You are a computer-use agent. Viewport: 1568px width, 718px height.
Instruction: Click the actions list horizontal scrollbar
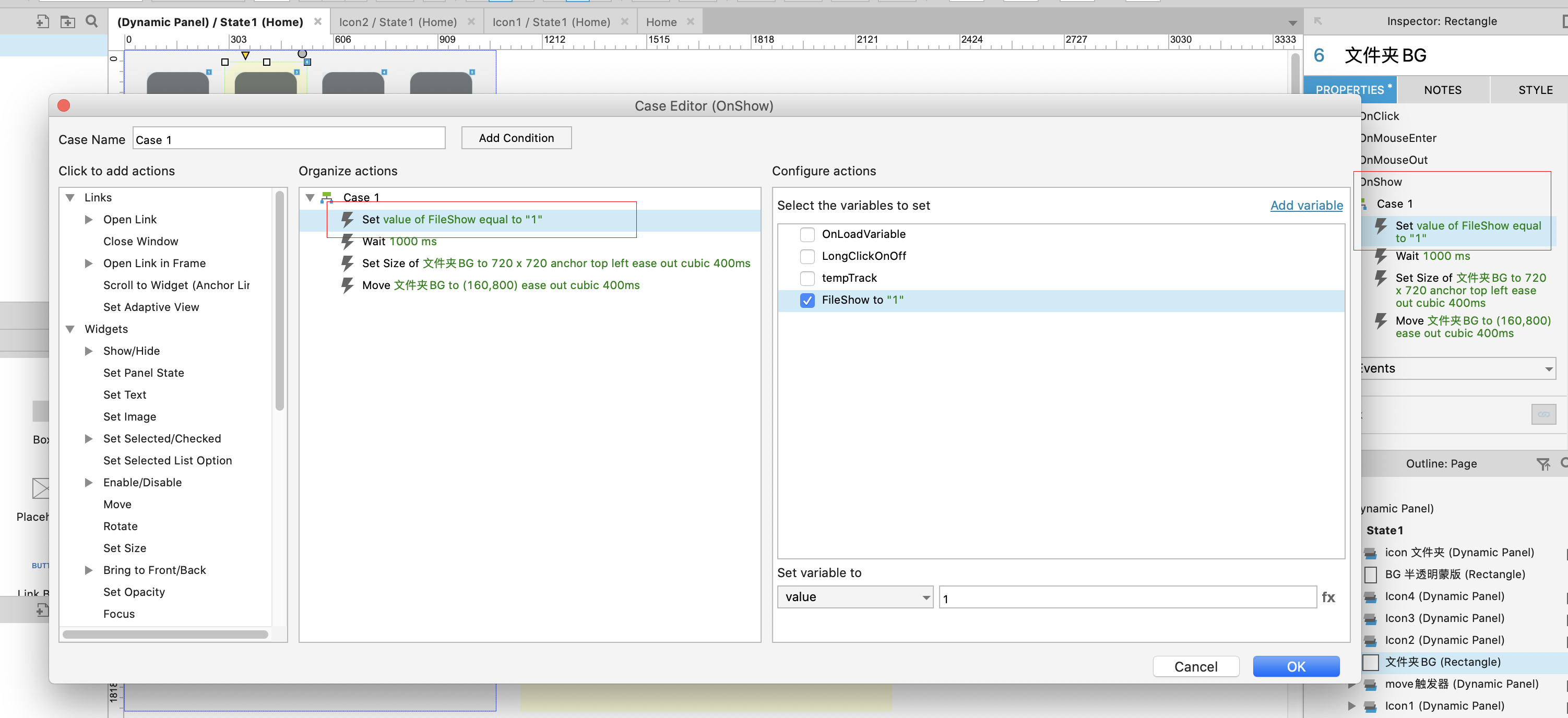(x=165, y=634)
